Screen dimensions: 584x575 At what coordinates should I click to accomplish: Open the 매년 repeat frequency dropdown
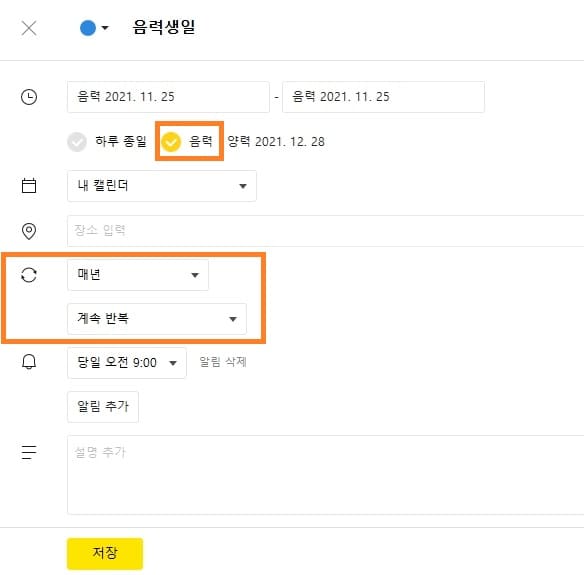pos(138,275)
